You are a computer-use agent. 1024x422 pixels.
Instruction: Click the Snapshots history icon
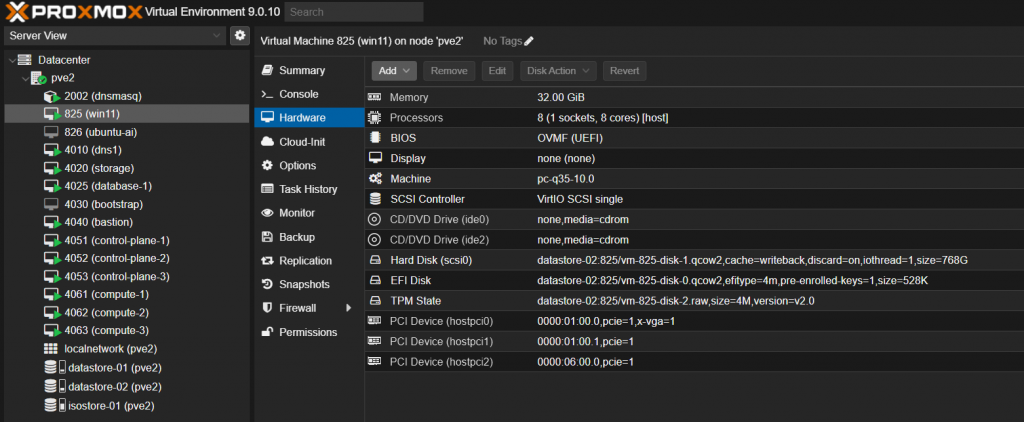click(267, 284)
